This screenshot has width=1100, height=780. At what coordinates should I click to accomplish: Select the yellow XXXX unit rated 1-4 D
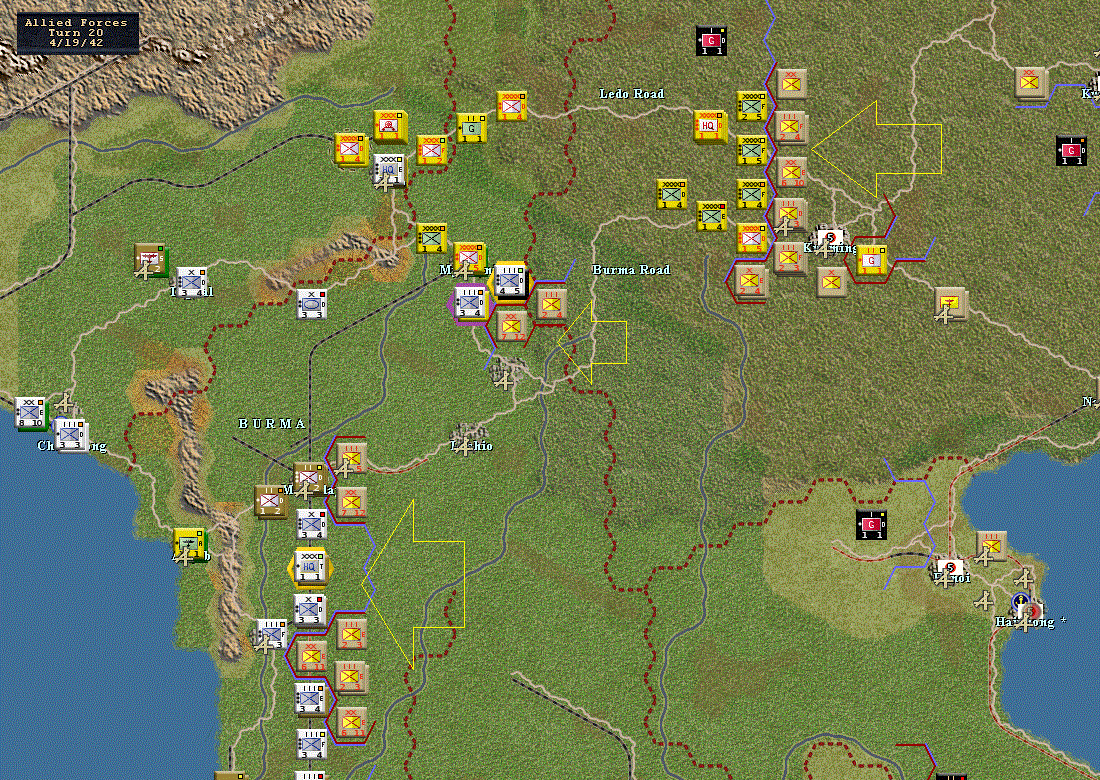[x=672, y=194]
